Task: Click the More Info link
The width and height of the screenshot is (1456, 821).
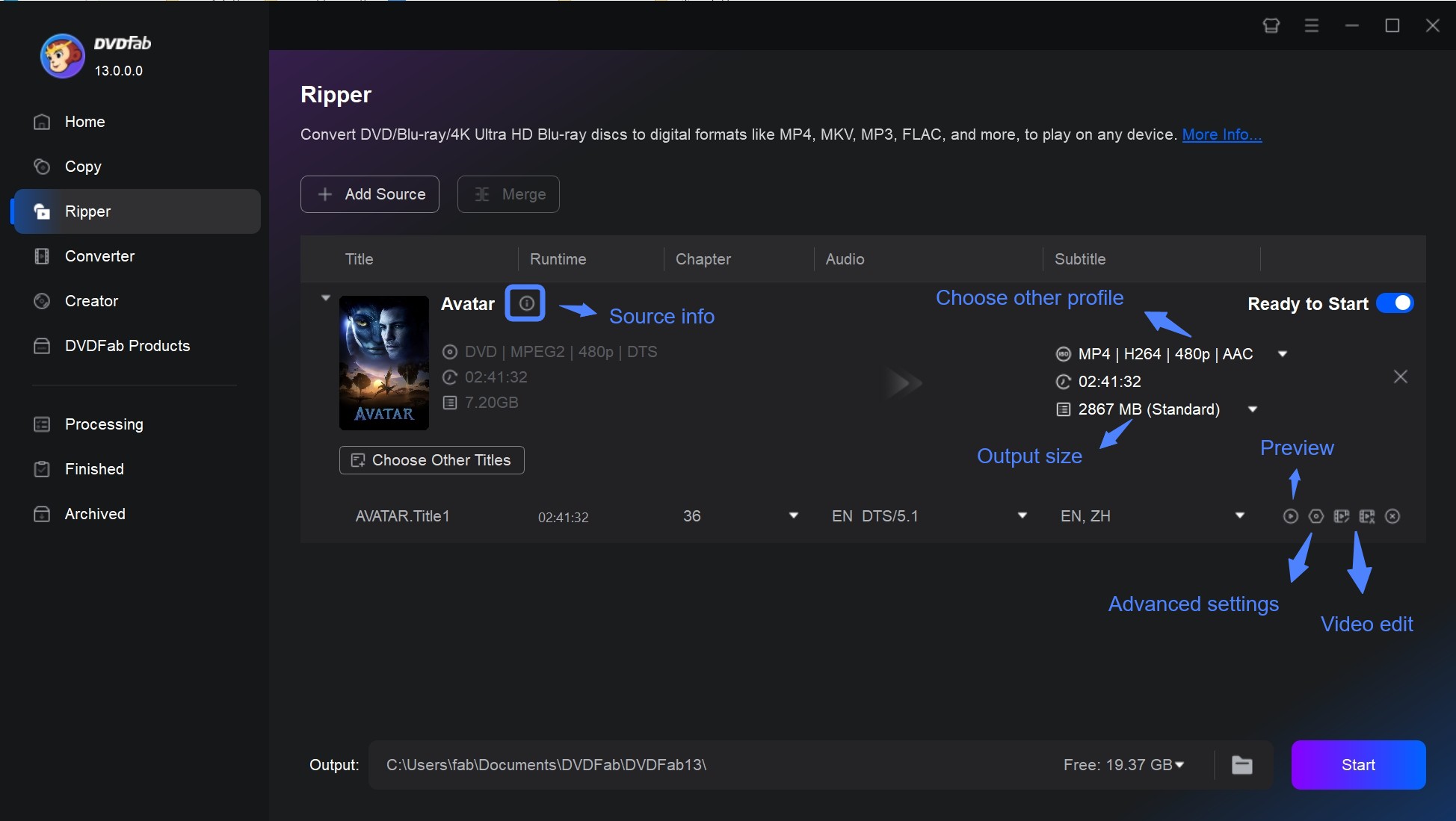Action: [x=1221, y=133]
